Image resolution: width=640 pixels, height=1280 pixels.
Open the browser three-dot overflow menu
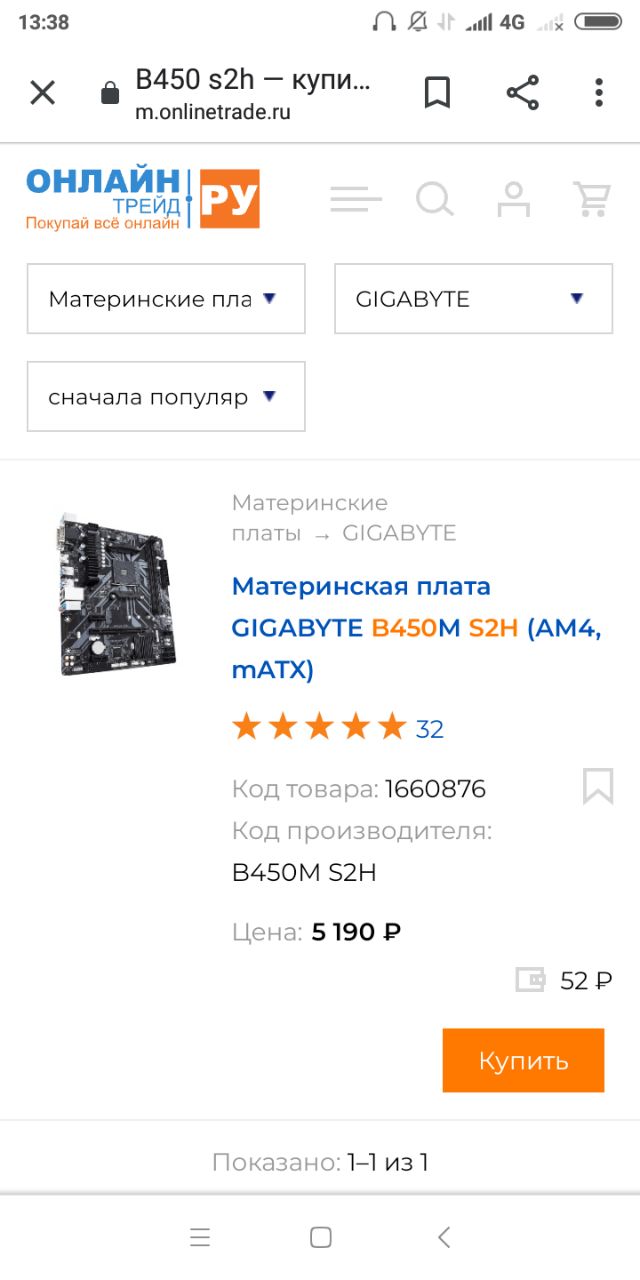pyautogui.click(x=599, y=93)
